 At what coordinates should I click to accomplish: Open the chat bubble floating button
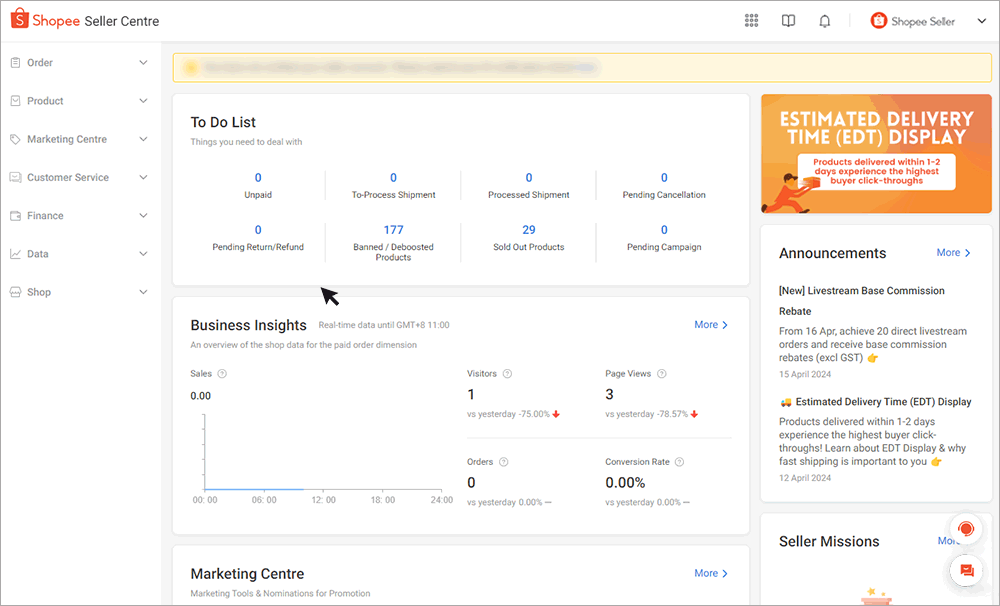966,571
